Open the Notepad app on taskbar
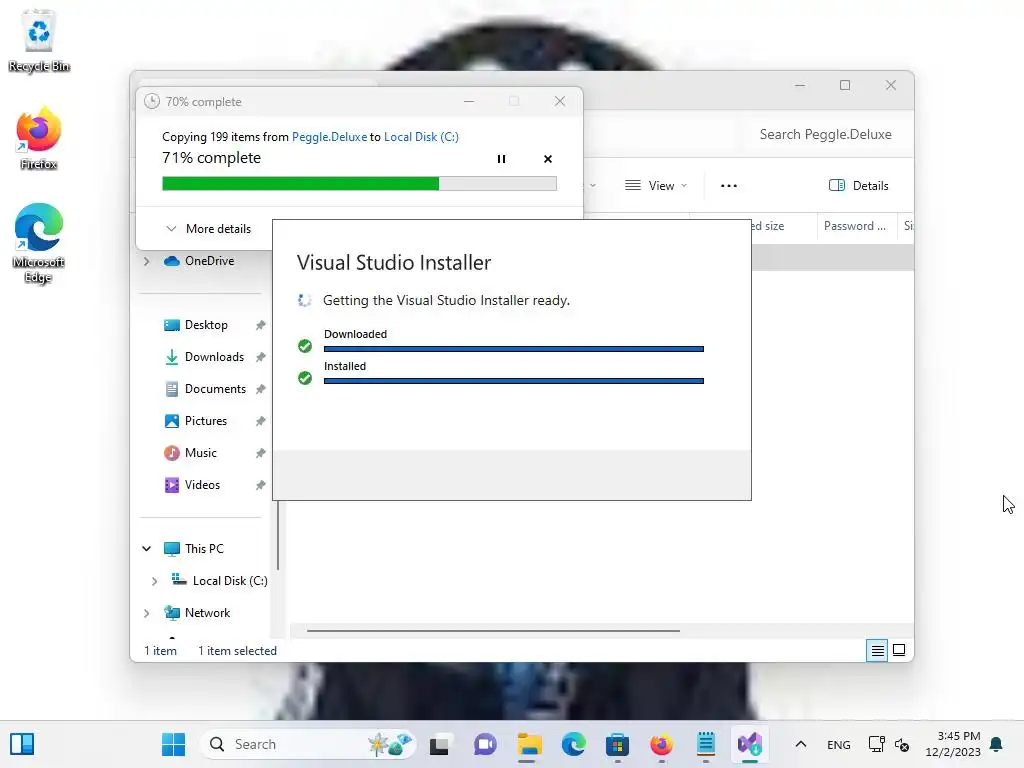1024x768 pixels. [706, 744]
